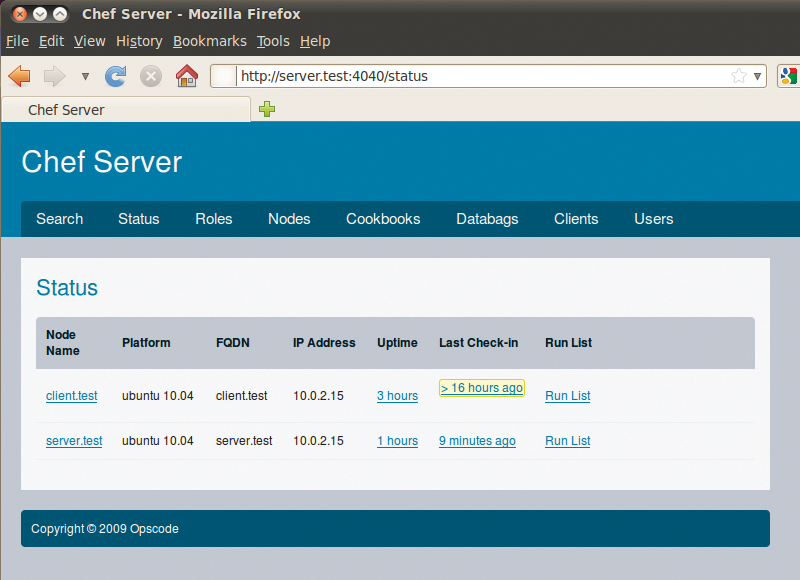The height and width of the screenshot is (580, 800).
Task: Click the site favicon box in URL bar
Action: coord(223,76)
